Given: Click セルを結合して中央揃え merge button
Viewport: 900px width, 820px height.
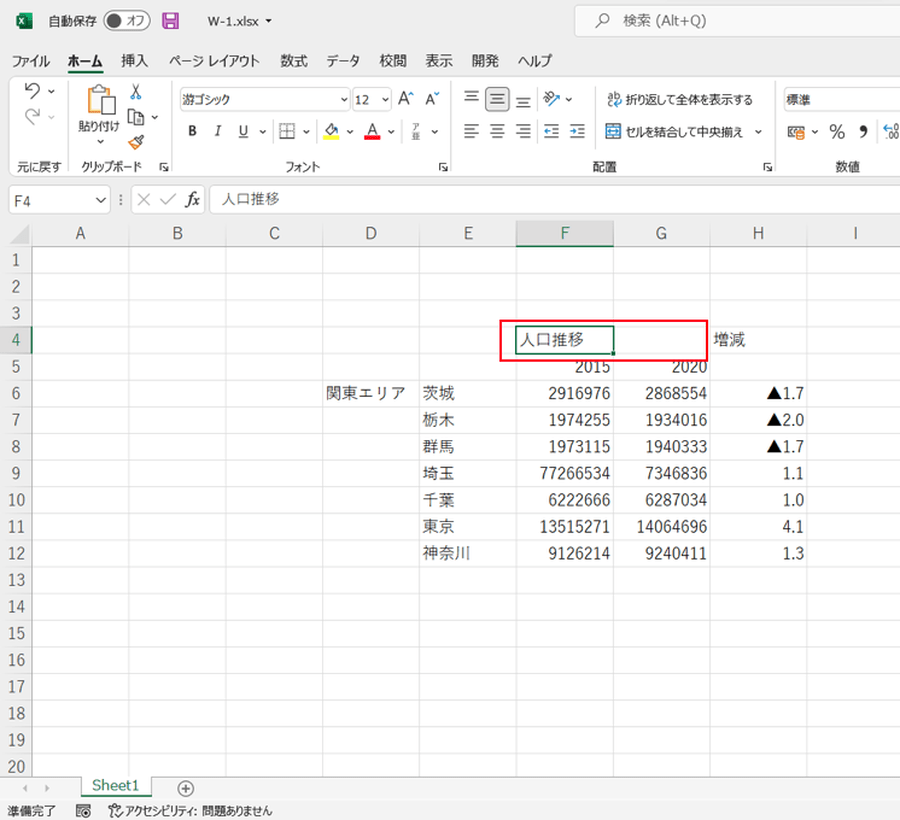Looking at the screenshot, I should [679, 132].
